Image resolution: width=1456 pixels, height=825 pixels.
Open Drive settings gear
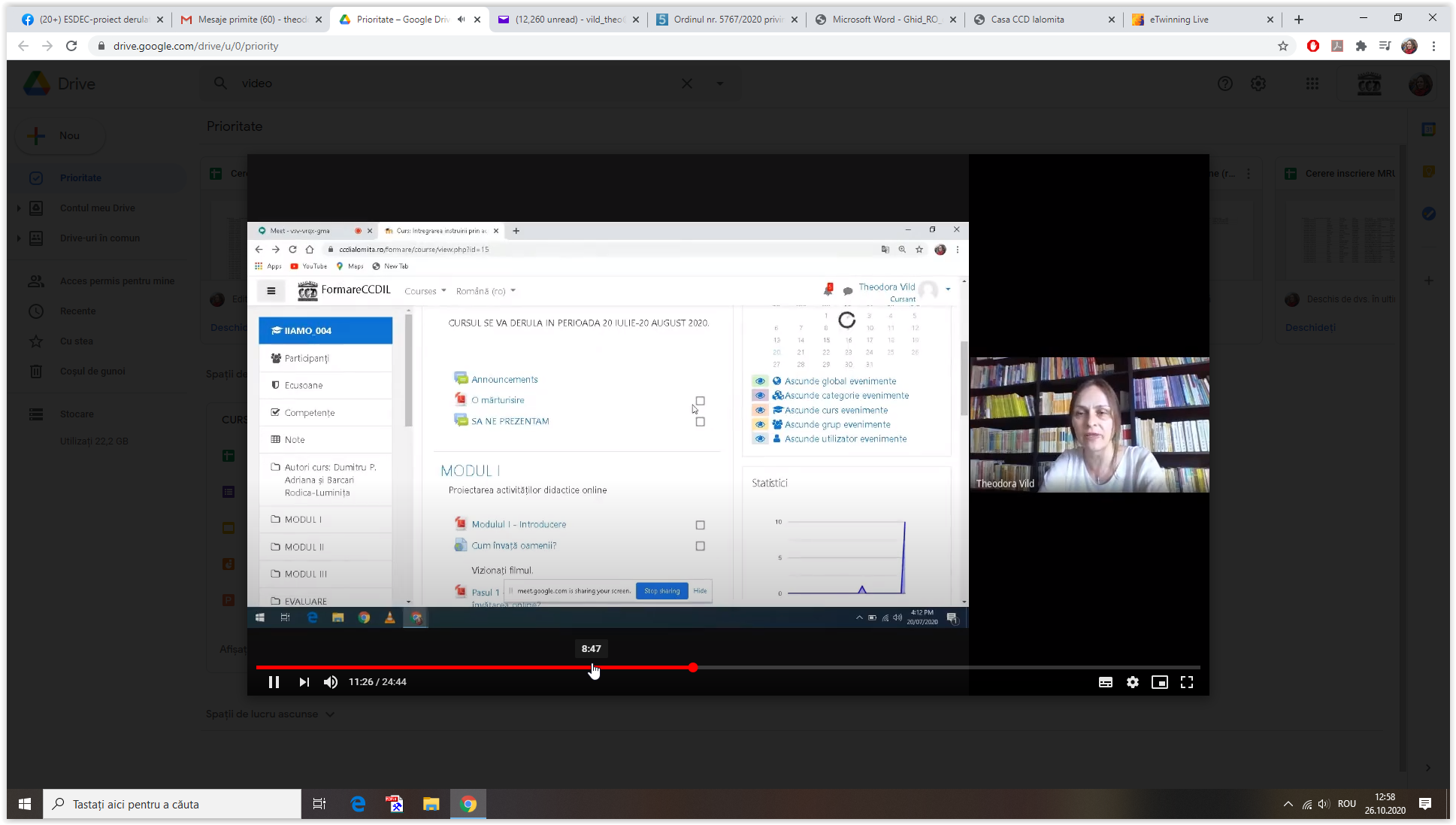click(x=1258, y=83)
